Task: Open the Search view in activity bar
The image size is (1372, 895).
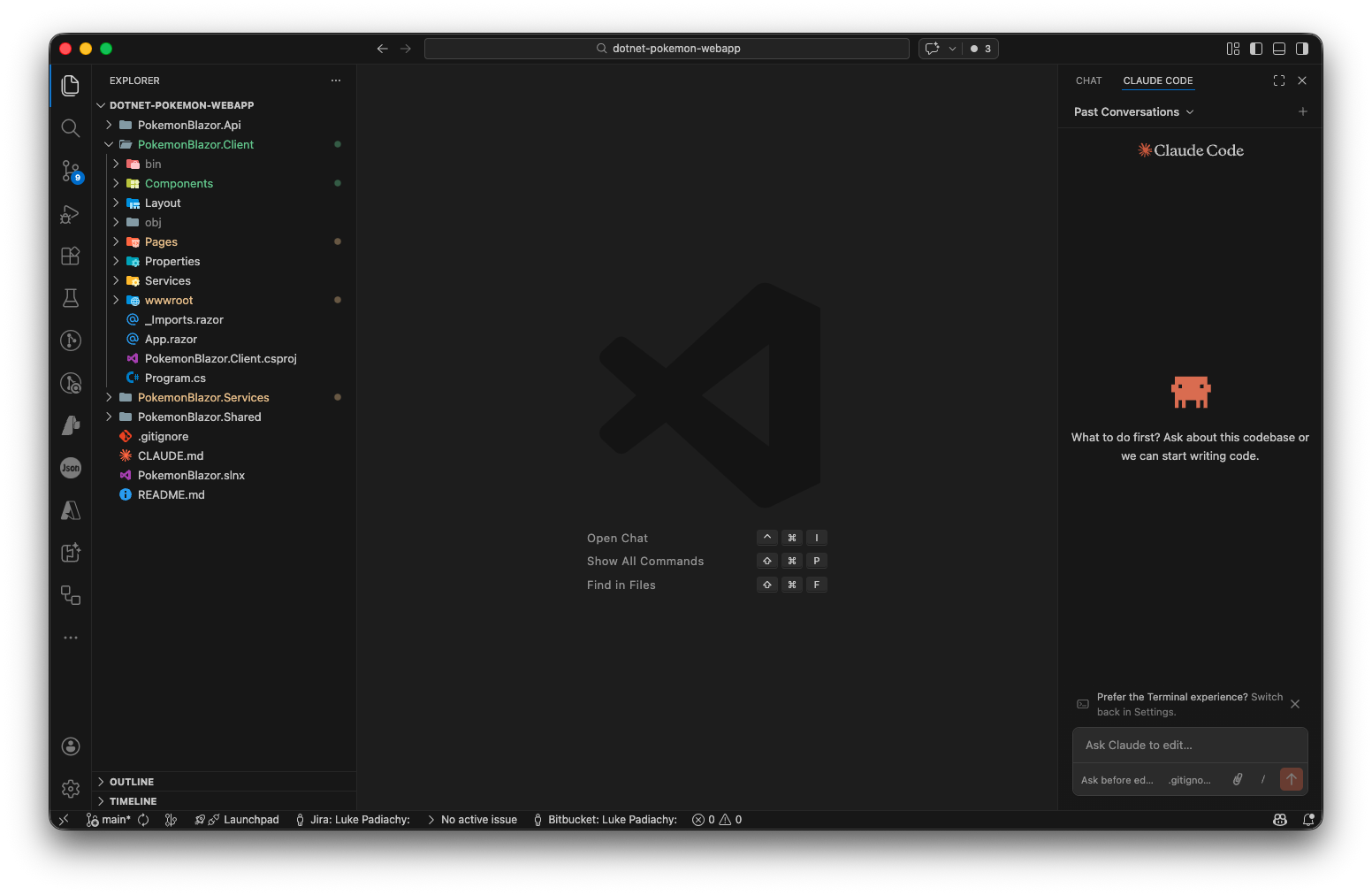Action: pos(71,128)
